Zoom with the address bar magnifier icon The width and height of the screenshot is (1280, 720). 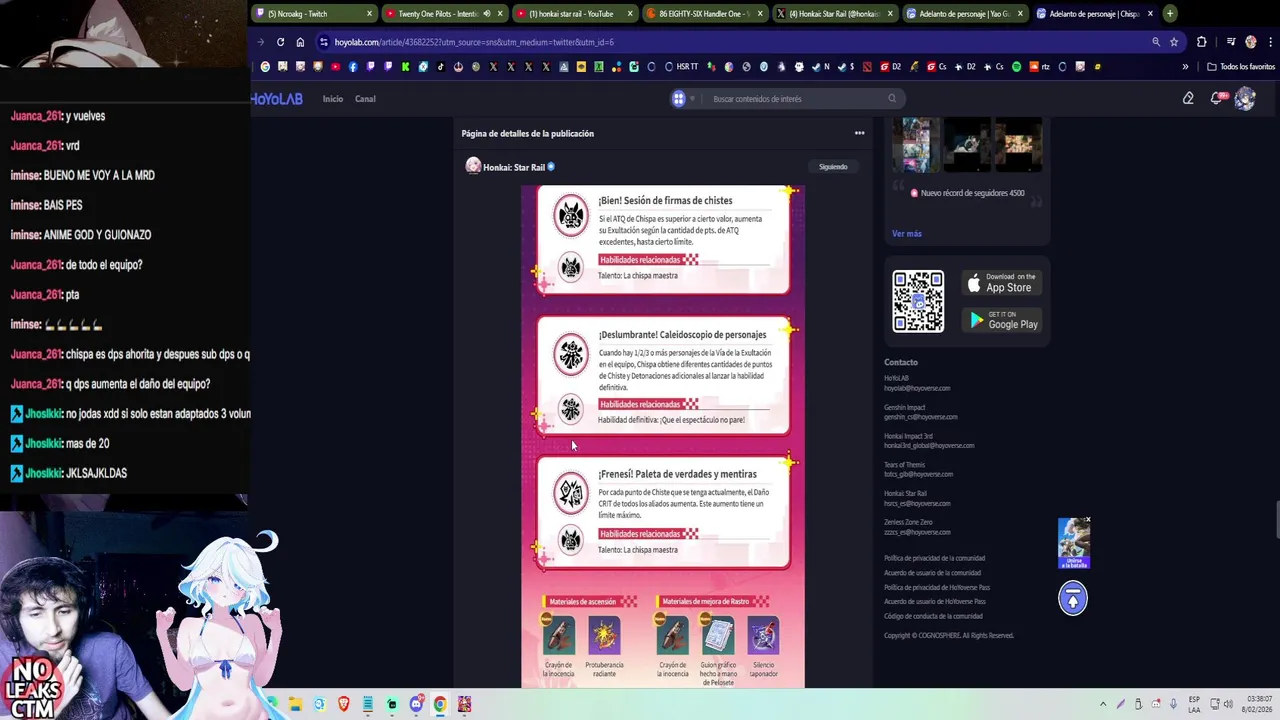click(1156, 42)
